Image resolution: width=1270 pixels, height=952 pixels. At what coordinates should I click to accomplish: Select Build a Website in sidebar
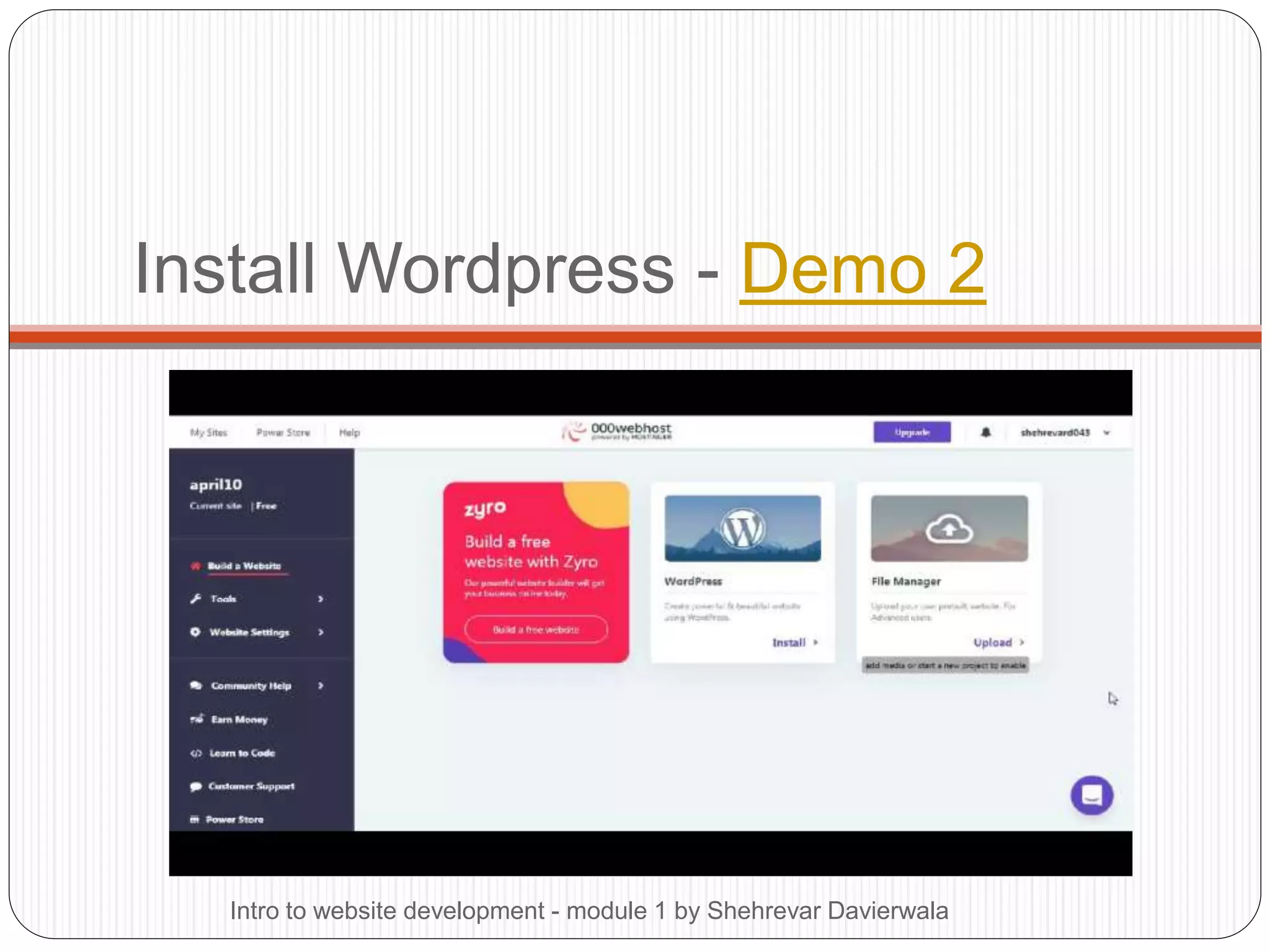click(244, 566)
